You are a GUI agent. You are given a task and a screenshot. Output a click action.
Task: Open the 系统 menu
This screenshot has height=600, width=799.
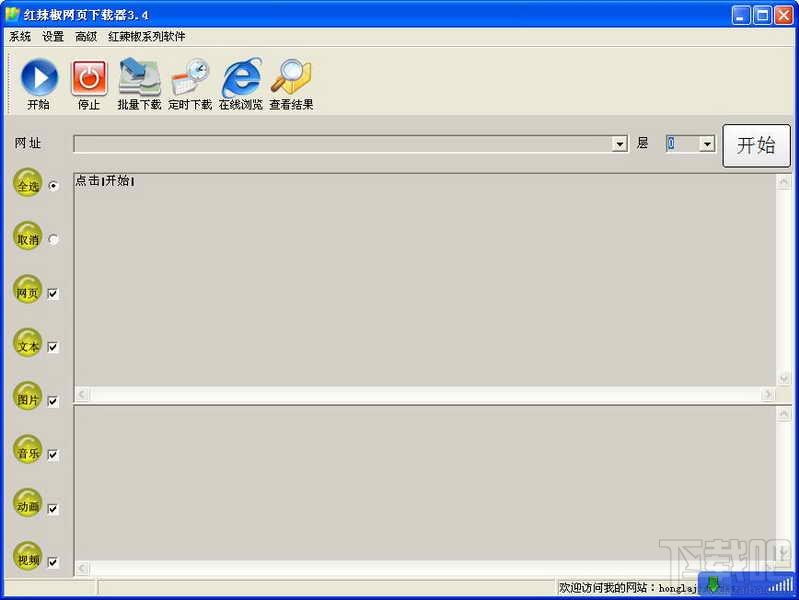click(20, 37)
